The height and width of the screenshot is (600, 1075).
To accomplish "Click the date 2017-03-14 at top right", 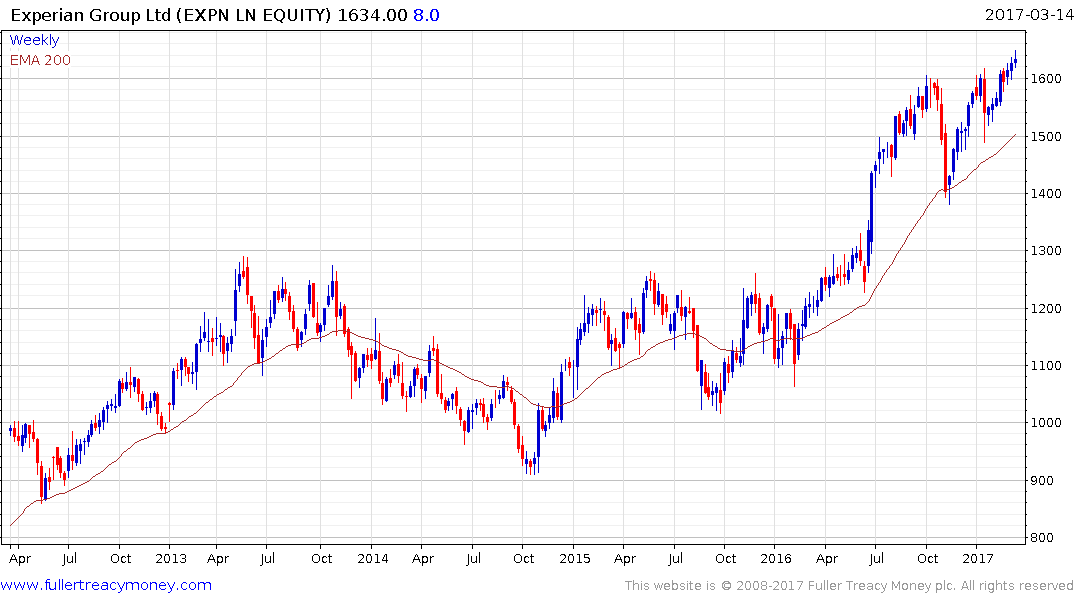I will 1028,14.
